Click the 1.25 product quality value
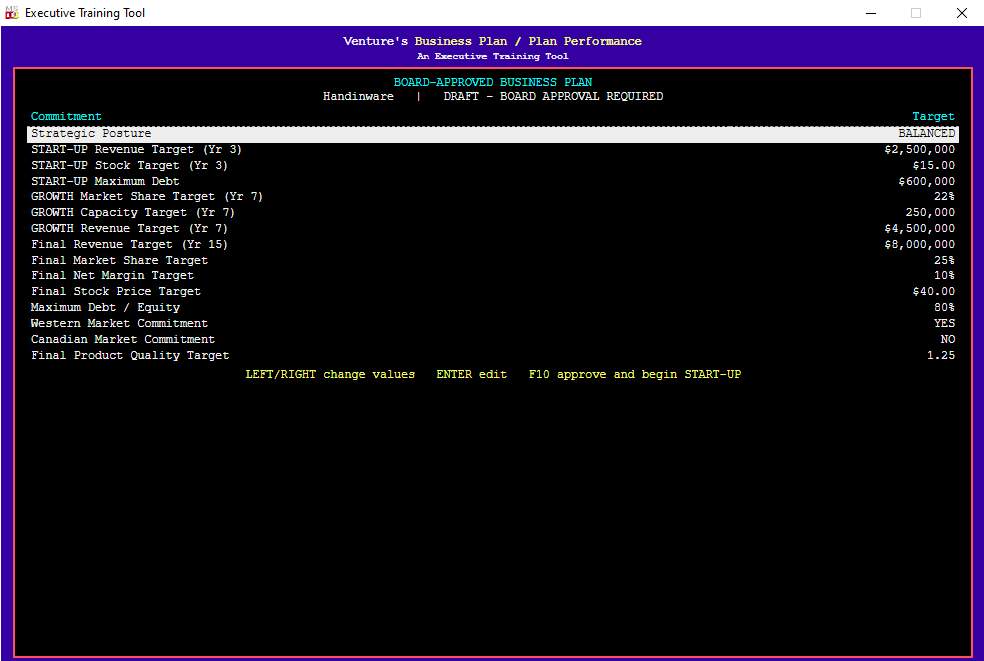The width and height of the screenshot is (984, 661). click(941, 355)
